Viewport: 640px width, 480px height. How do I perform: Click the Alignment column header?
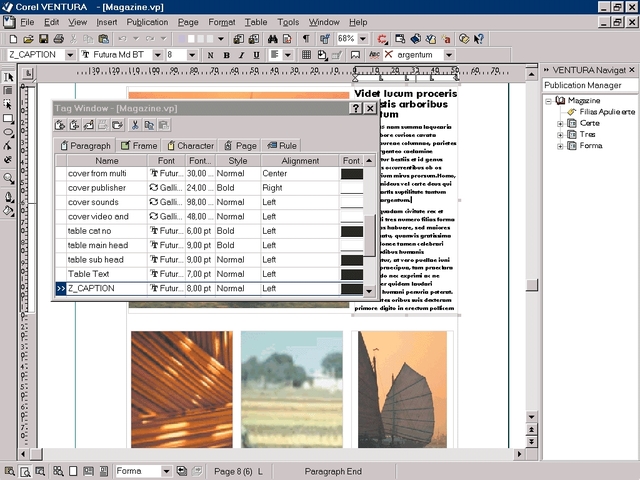(300, 161)
